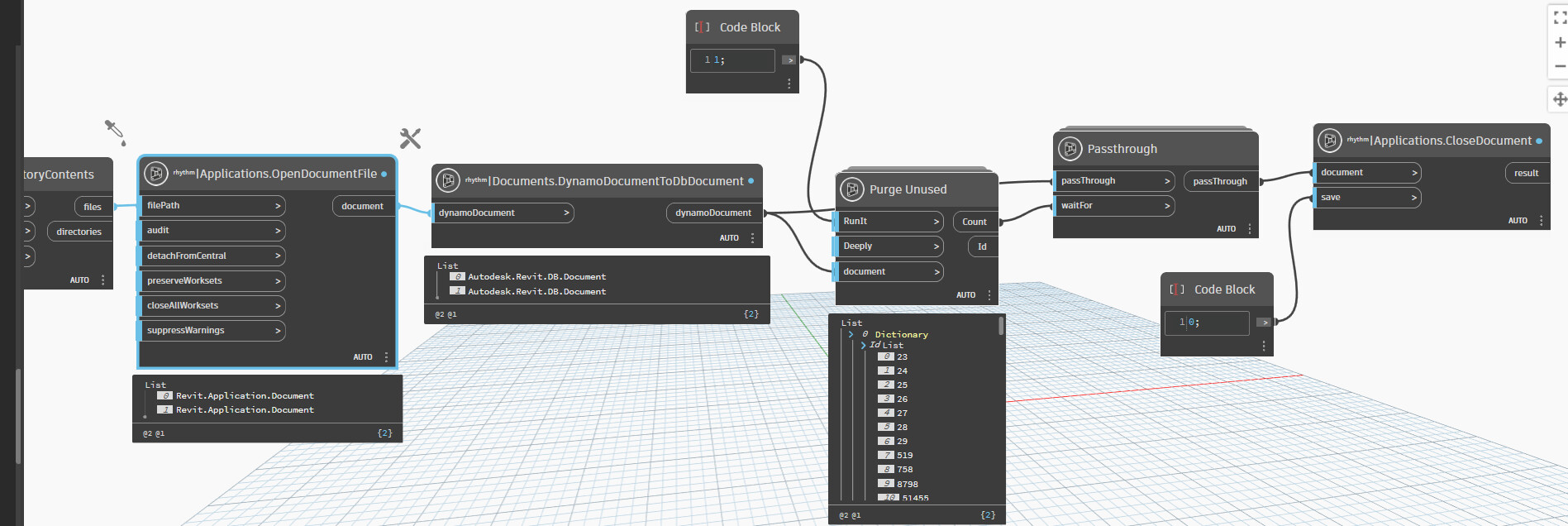Viewport: 1568px width, 526px height.
Task: Click the blue status dot on DynamoDocumentToDbDocument title
Action: point(751,181)
